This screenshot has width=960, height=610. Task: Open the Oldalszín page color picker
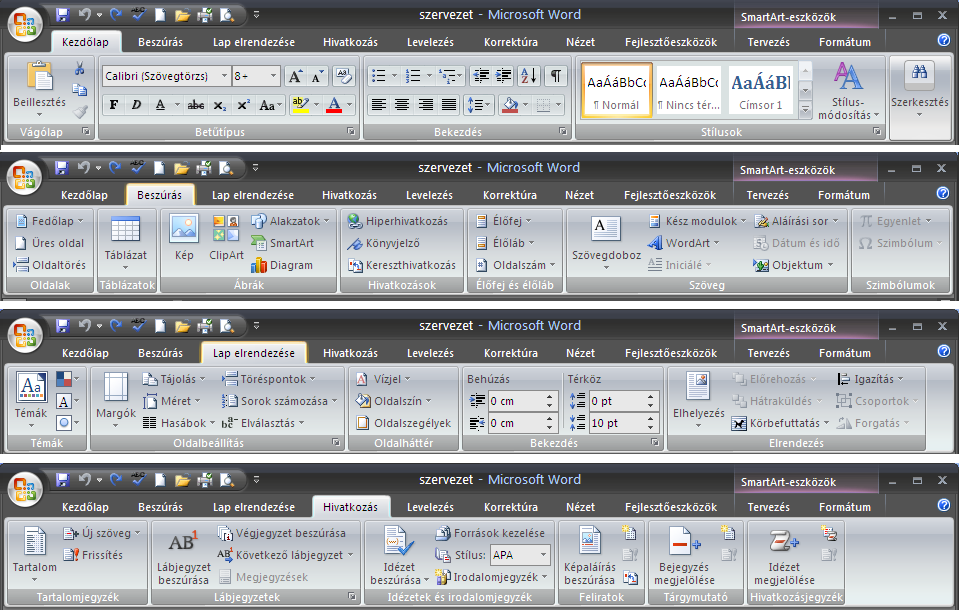[394, 401]
